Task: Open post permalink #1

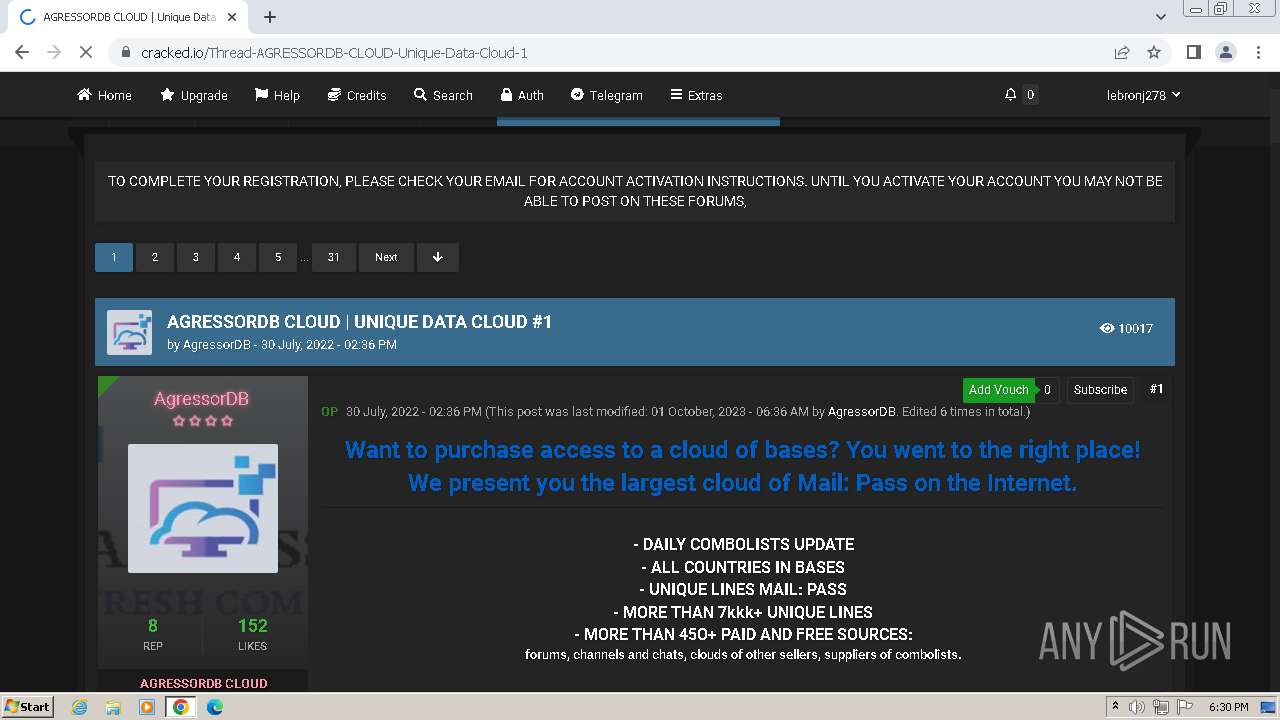Action: coord(1156,389)
